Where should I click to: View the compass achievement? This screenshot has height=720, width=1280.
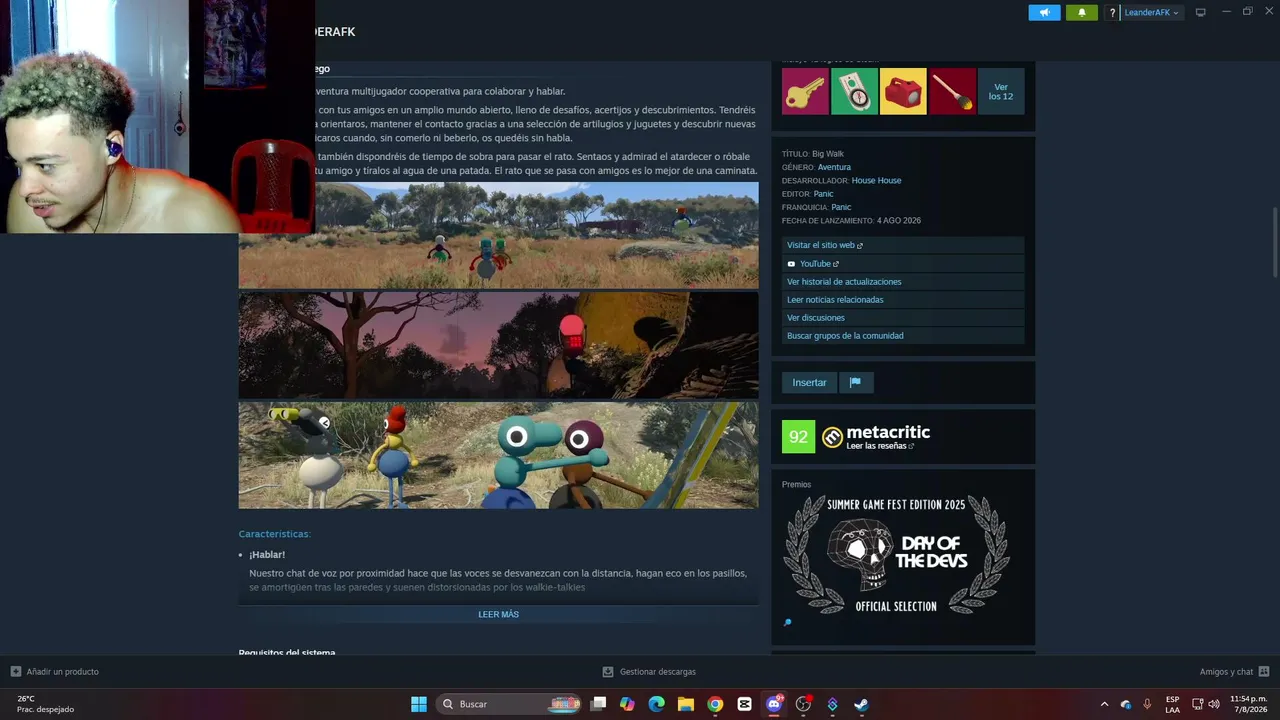click(x=854, y=91)
